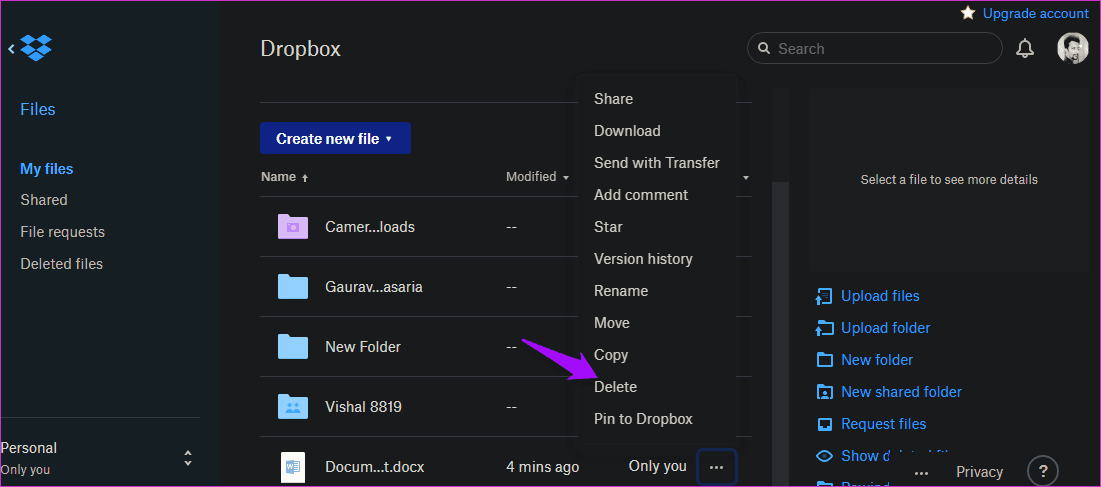Open Shared in the sidebar
The height and width of the screenshot is (487, 1101).
coord(44,200)
